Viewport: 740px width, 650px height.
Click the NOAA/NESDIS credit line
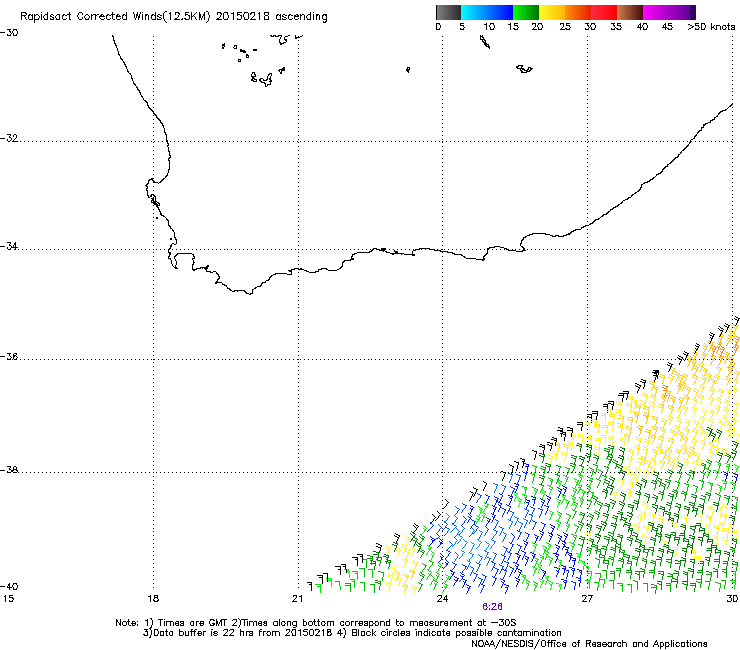click(589, 644)
